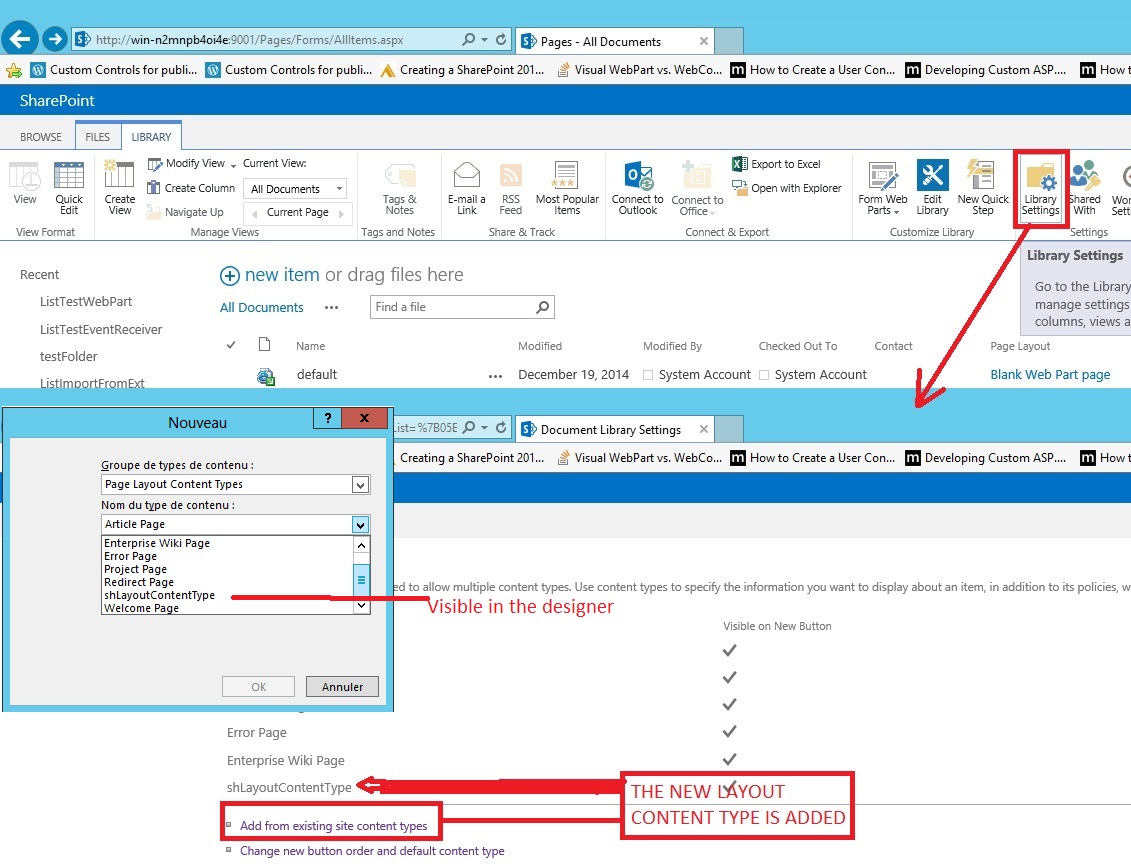Click the new item link
The height and width of the screenshot is (868, 1131).
pos(282,275)
